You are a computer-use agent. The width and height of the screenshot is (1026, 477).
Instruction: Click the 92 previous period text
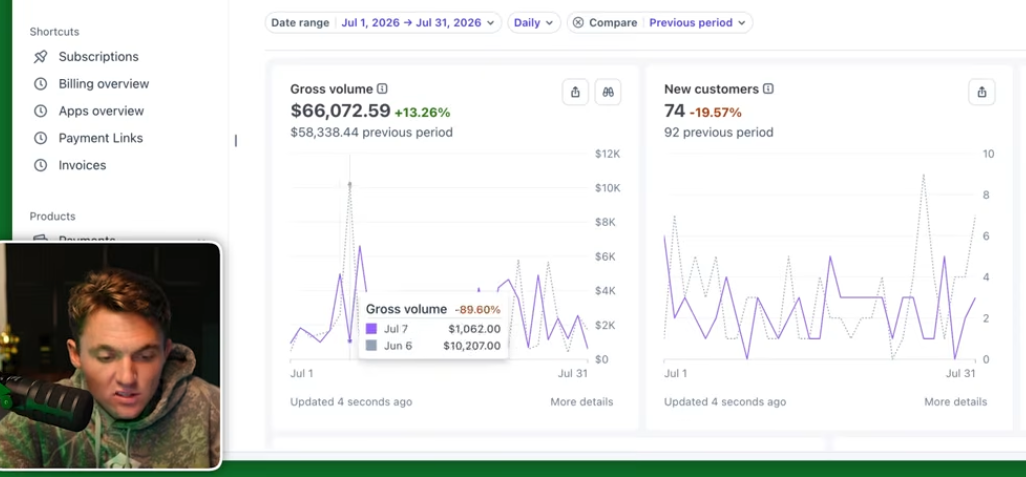(x=718, y=132)
